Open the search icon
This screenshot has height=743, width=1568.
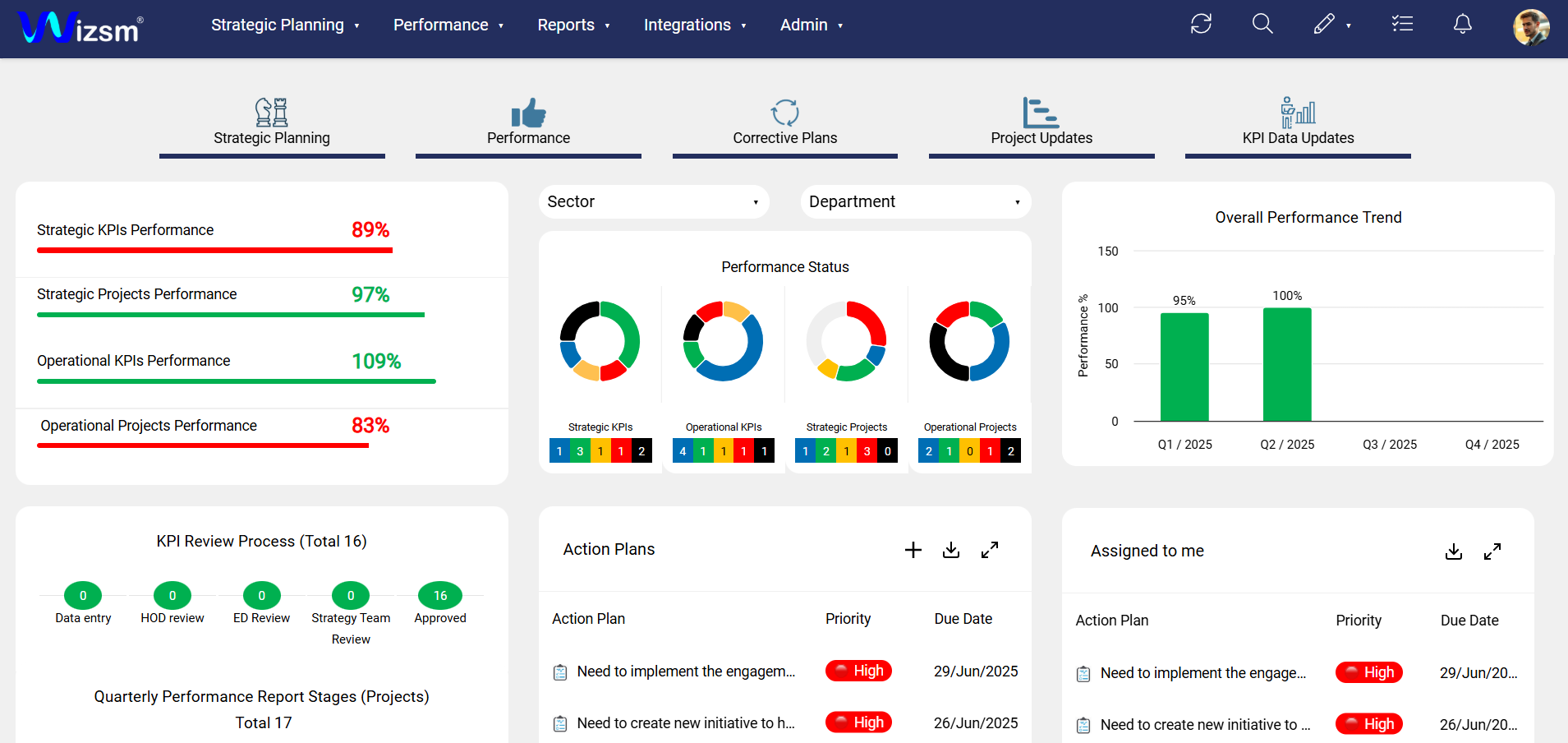click(1262, 25)
